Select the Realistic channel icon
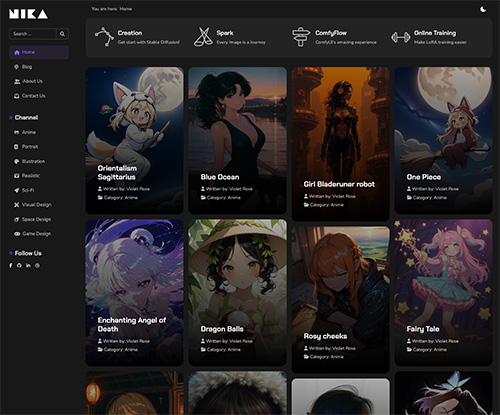The height and width of the screenshot is (415, 500). [x=16, y=176]
